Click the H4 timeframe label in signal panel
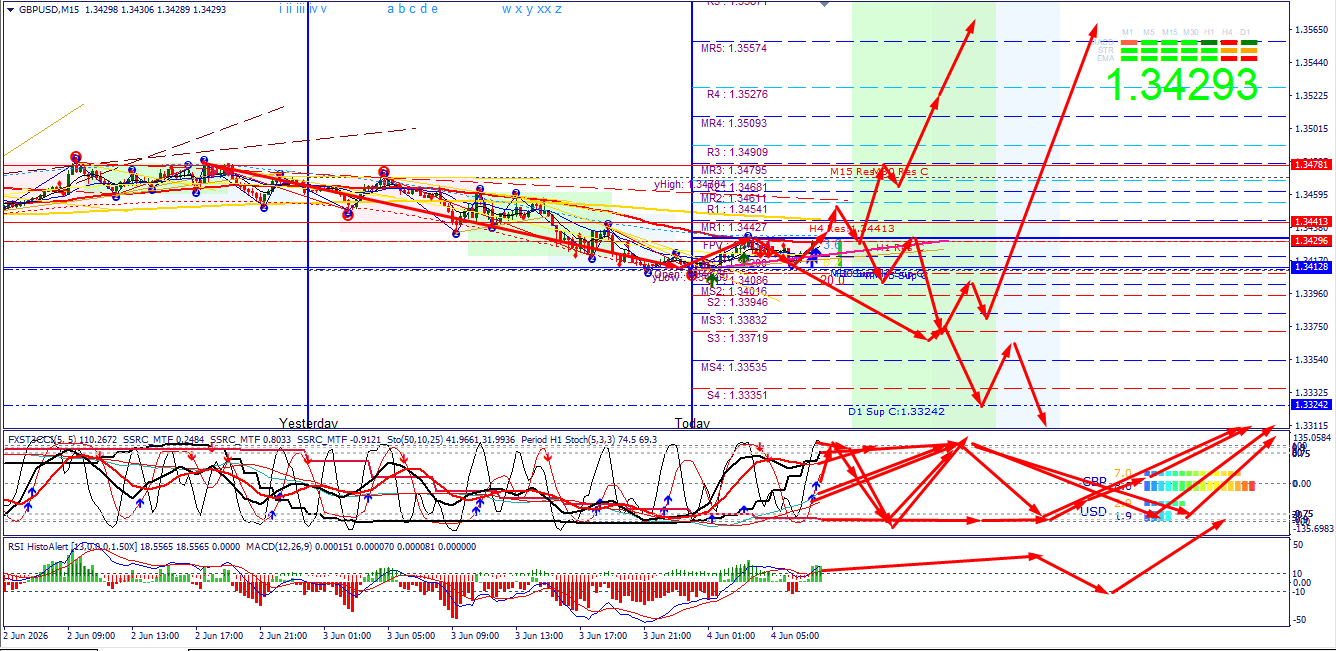This screenshot has width=1336, height=651. point(1228,32)
